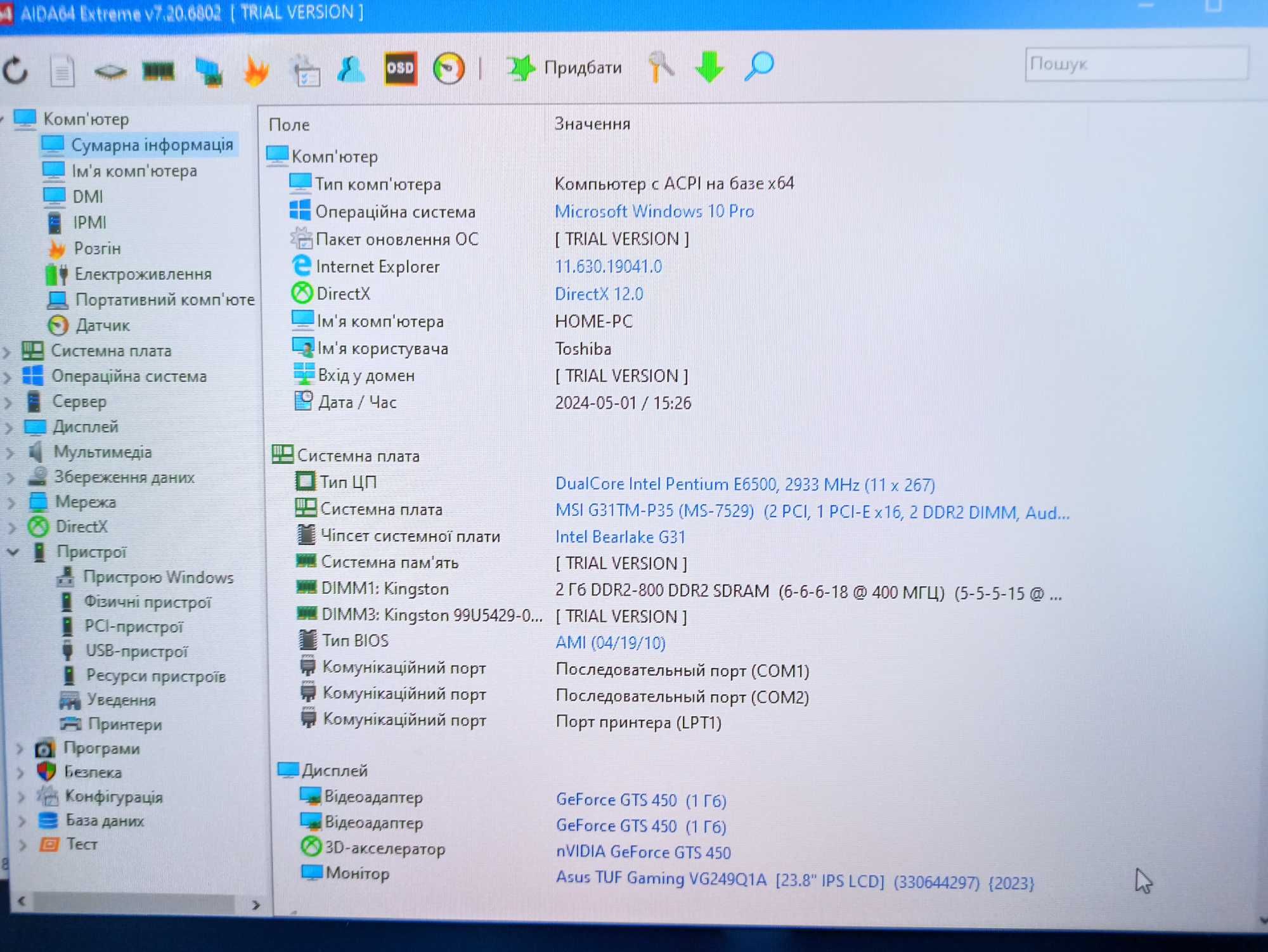Image resolution: width=1268 pixels, height=952 pixels.
Task: Open the sensor gauge toolbar icon
Action: [x=449, y=68]
